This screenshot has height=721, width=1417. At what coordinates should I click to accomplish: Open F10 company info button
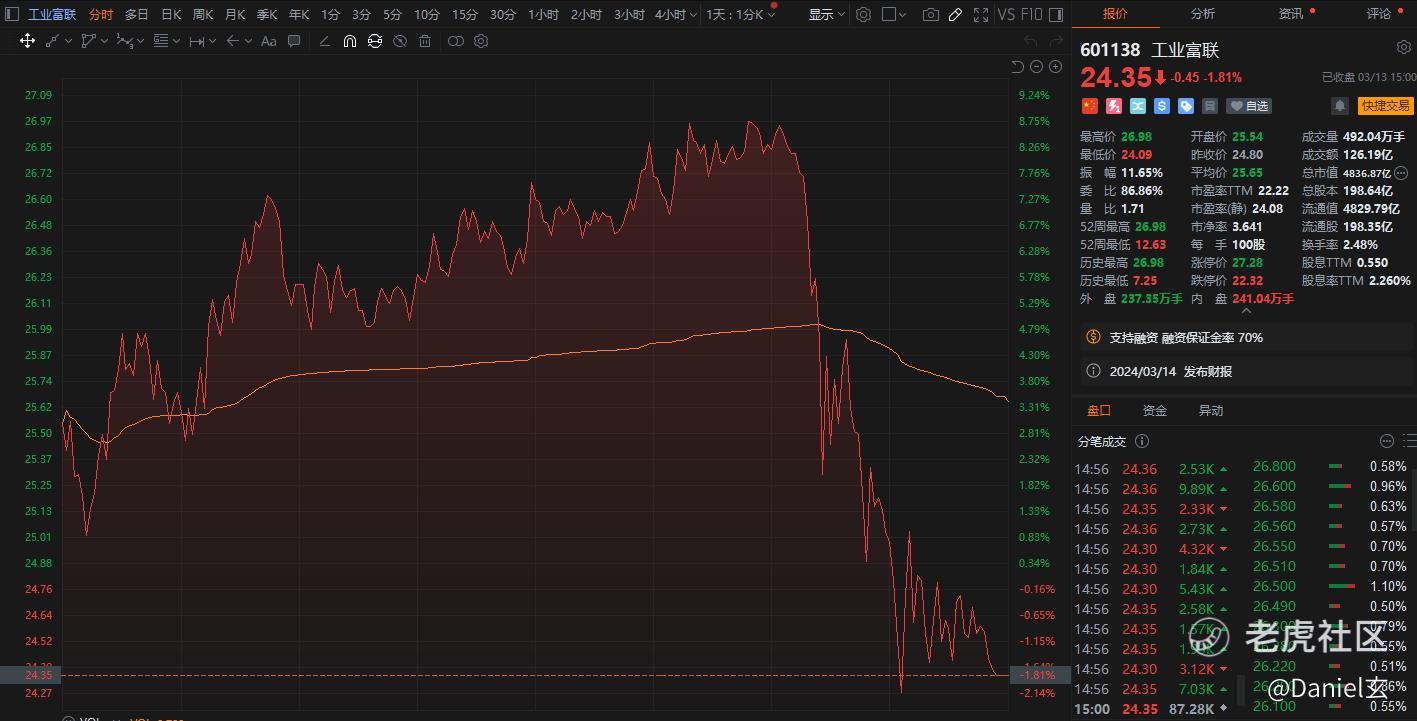(1031, 15)
